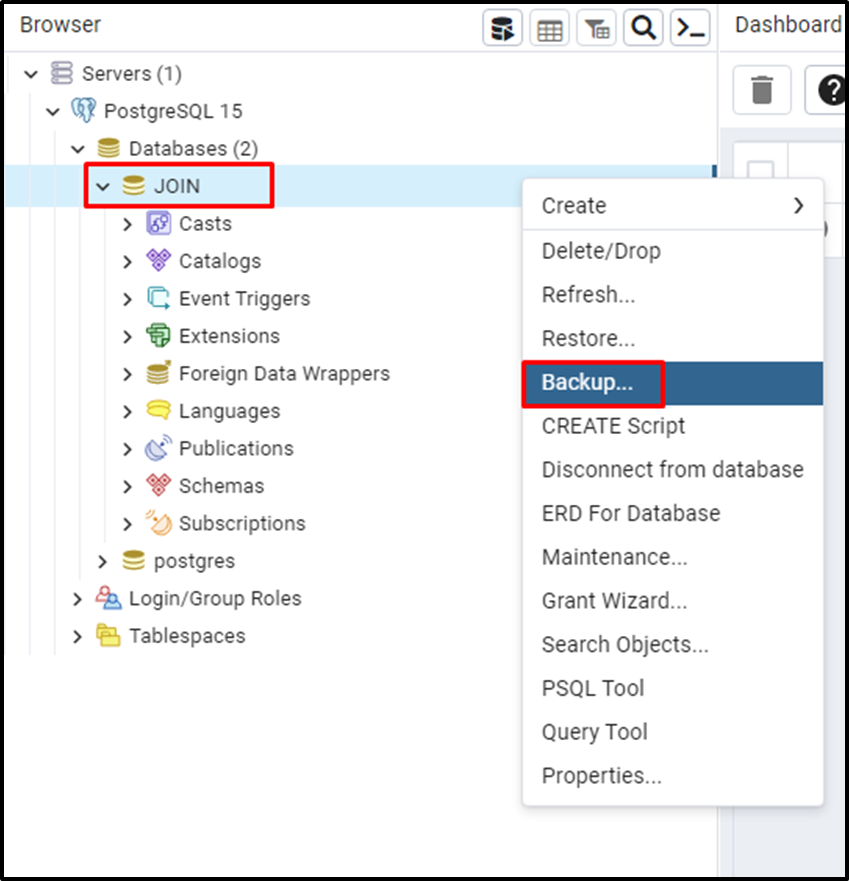849x881 pixels.
Task: Choose Restore from the context menu
Action: pyautogui.click(x=588, y=338)
